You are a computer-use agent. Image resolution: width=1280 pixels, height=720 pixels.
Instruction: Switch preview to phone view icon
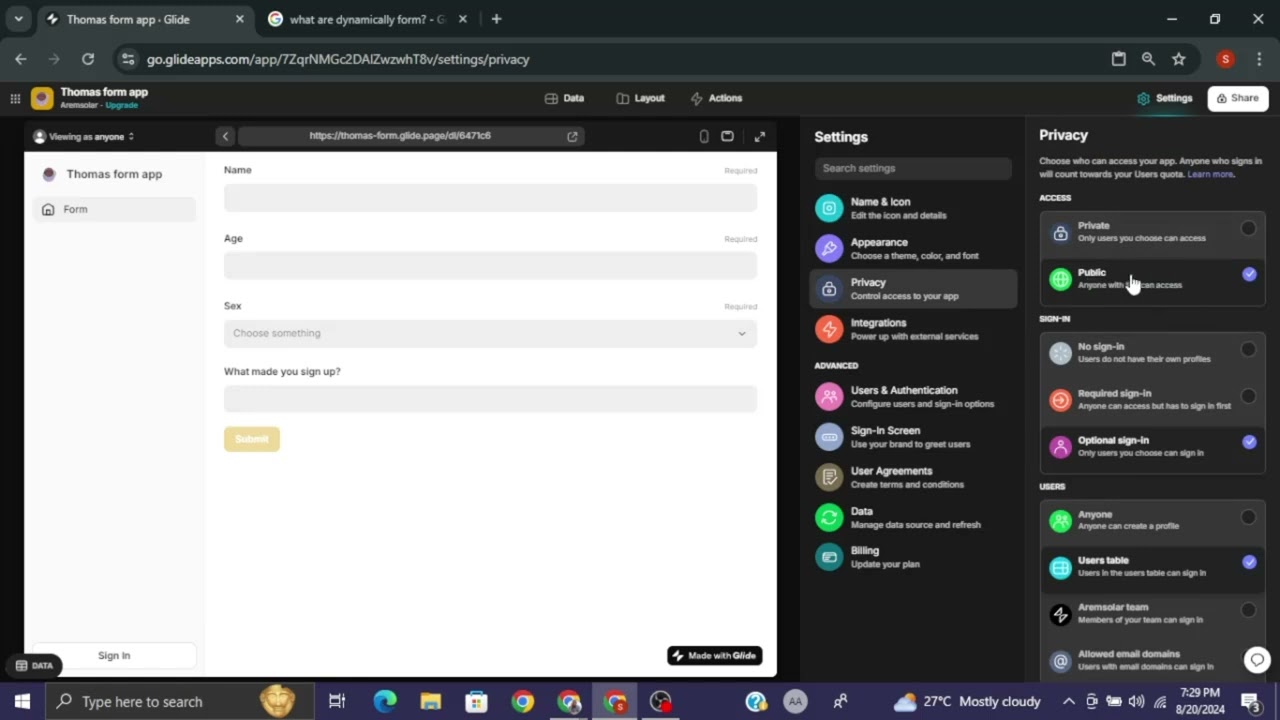[704, 136]
